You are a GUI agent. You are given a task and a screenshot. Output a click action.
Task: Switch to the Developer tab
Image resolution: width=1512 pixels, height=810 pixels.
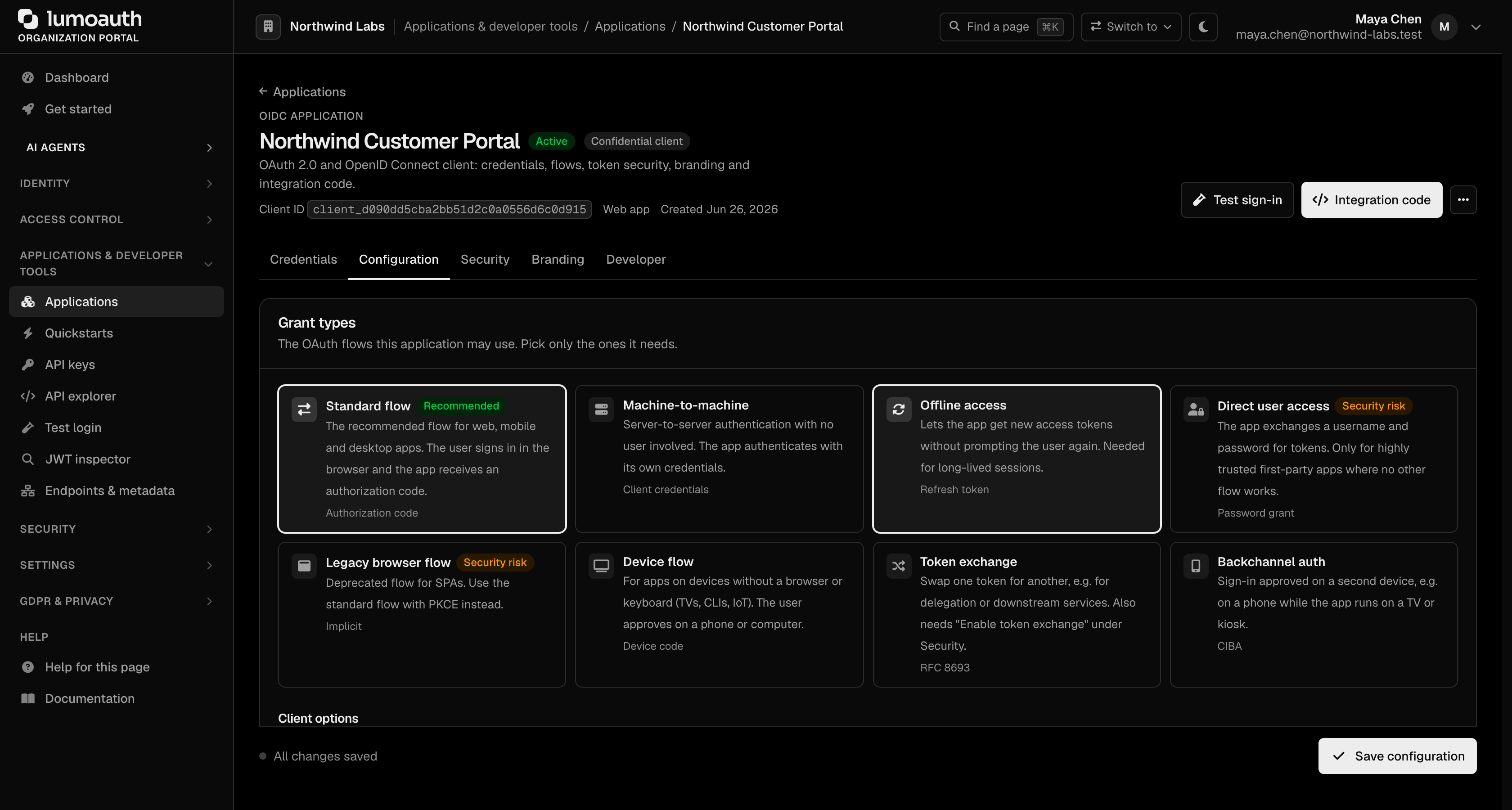pyautogui.click(x=636, y=260)
